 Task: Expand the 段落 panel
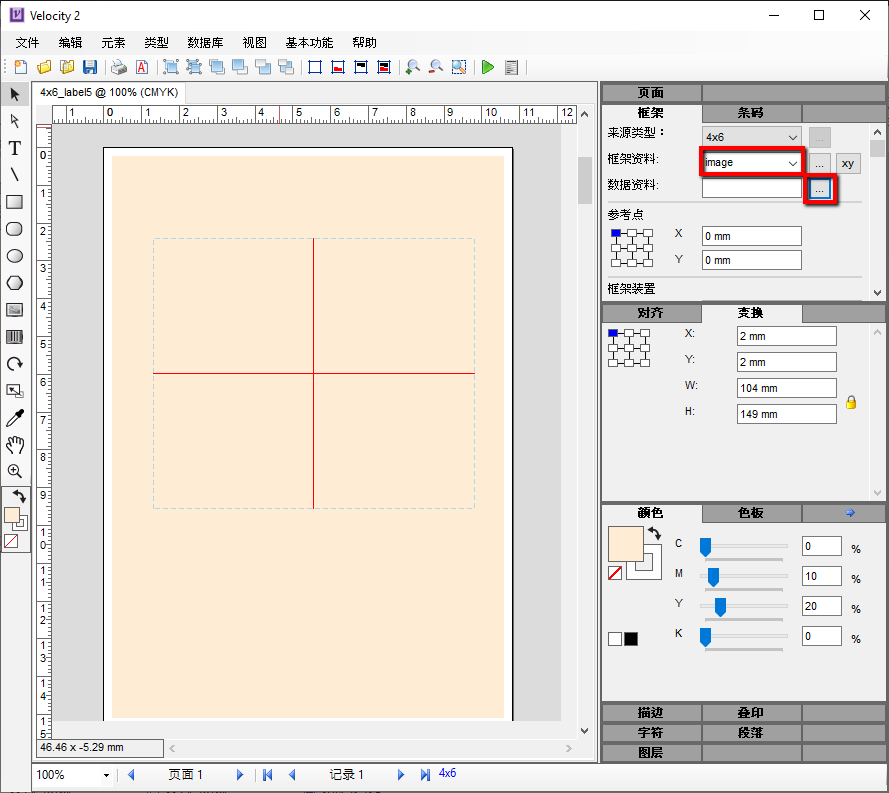[x=751, y=733]
